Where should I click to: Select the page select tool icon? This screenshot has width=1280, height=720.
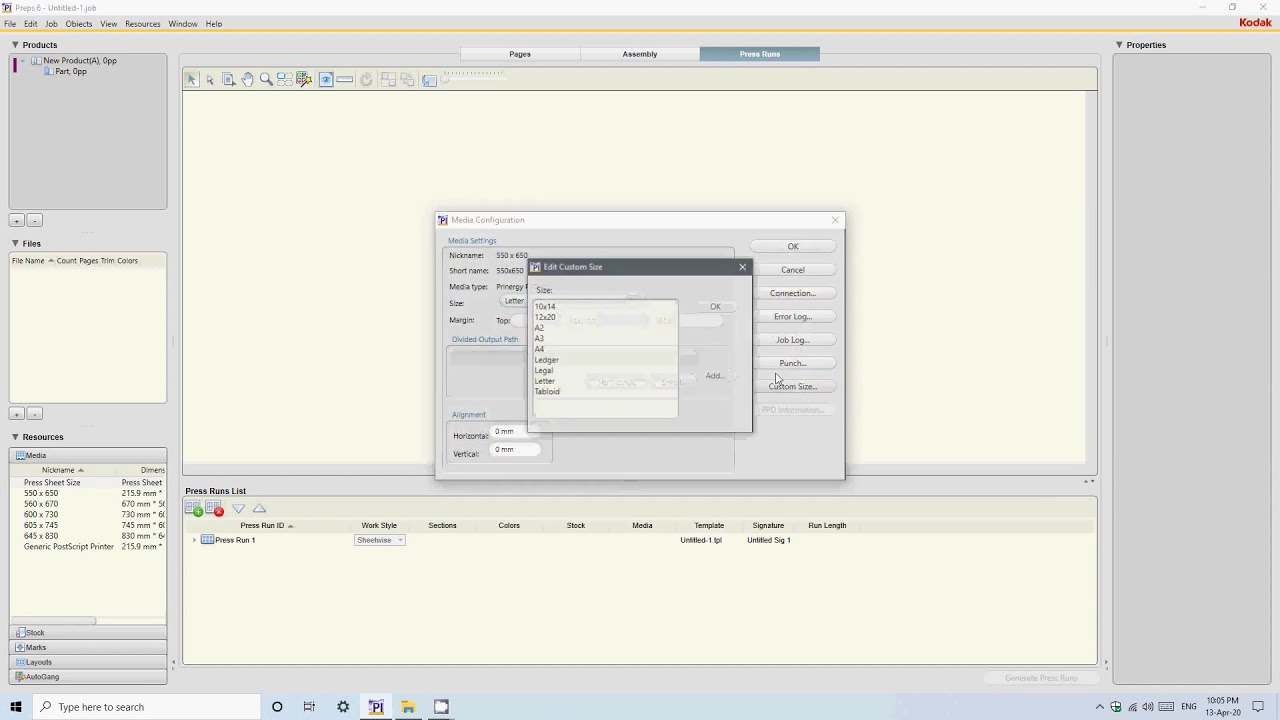tap(229, 79)
